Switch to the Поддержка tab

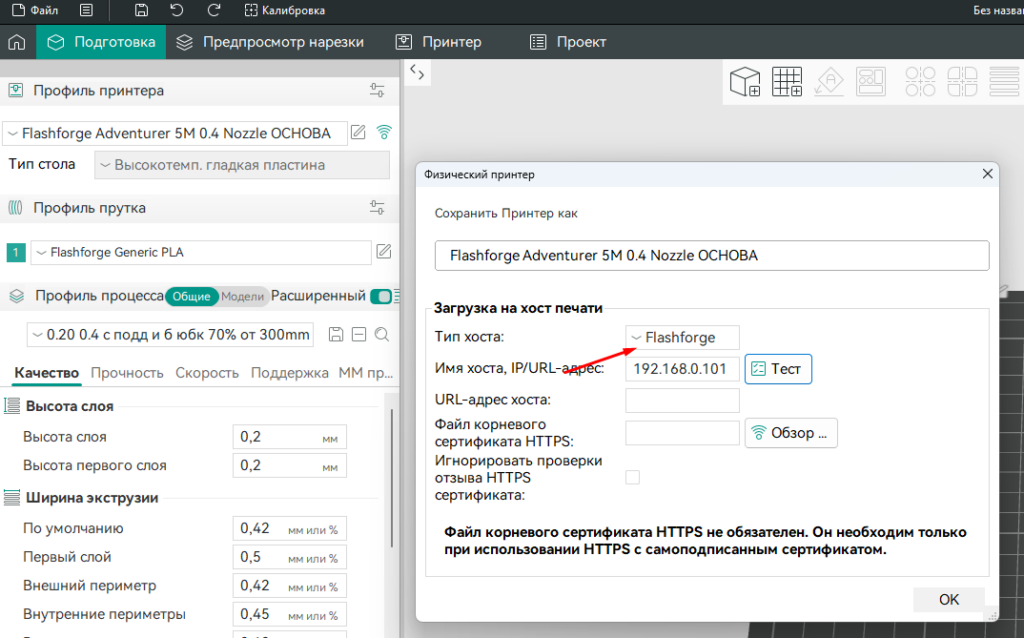[289, 373]
